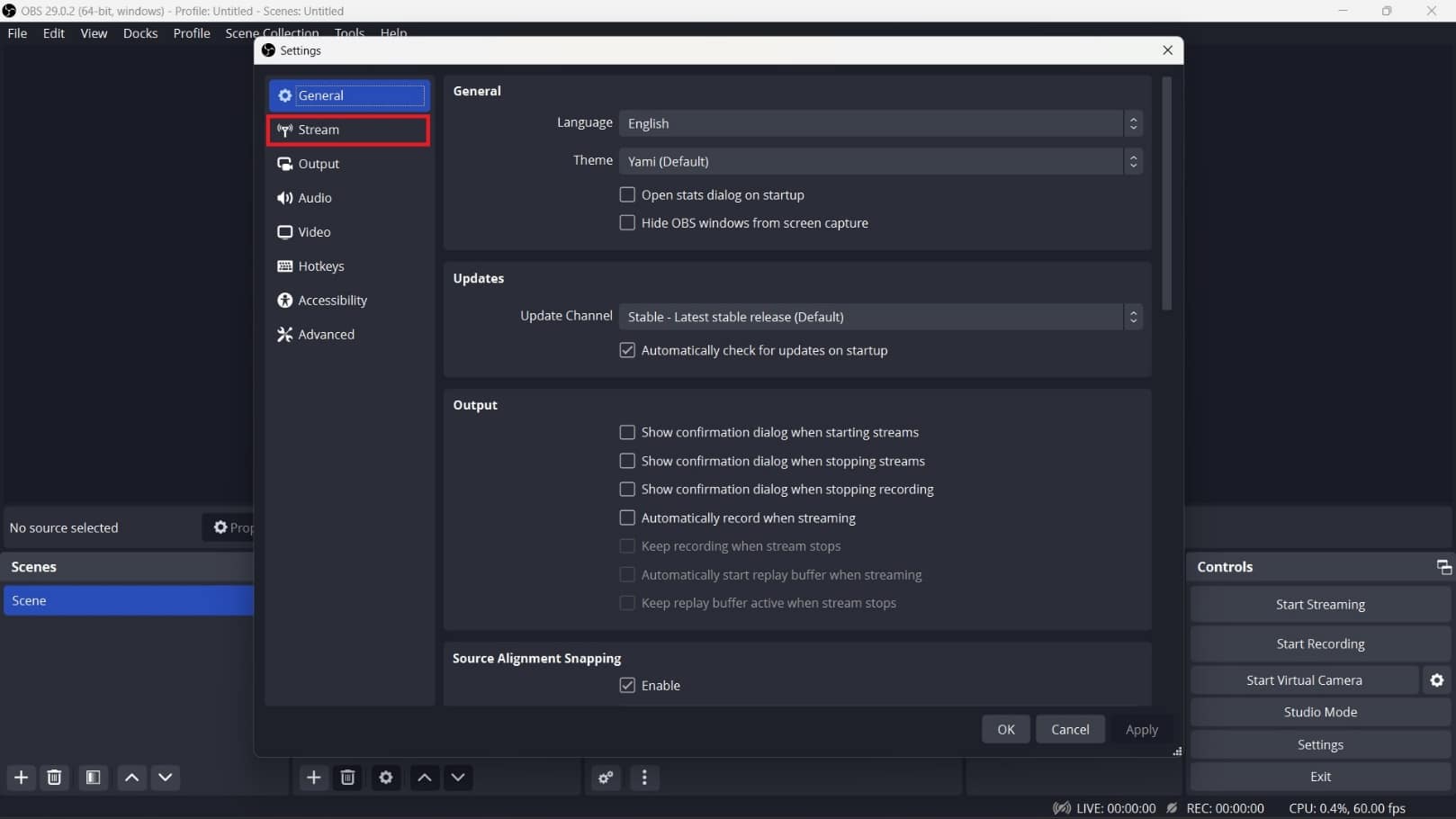Open the virtual camera settings gear
The height and width of the screenshot is (819, 1456).
point(1436,679)
